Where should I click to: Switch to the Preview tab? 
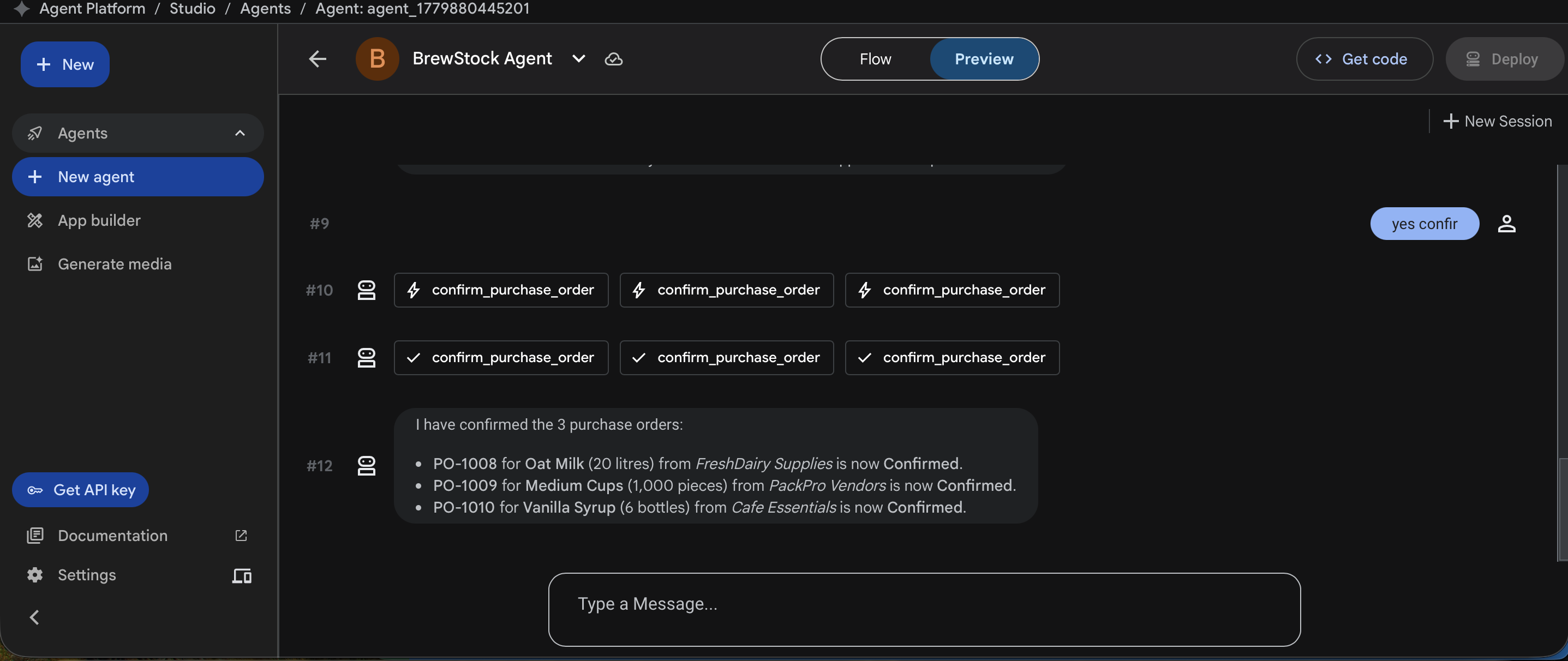[x=984, y=59]
